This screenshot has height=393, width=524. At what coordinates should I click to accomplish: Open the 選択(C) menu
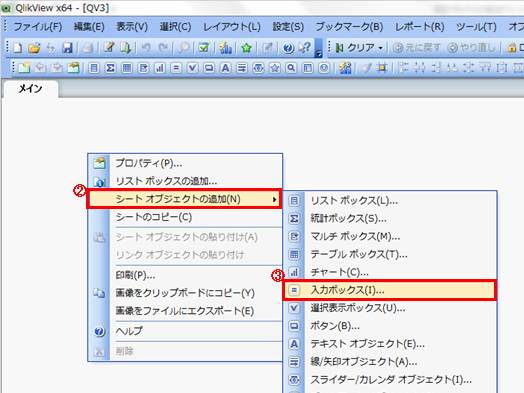click(175, 27)
